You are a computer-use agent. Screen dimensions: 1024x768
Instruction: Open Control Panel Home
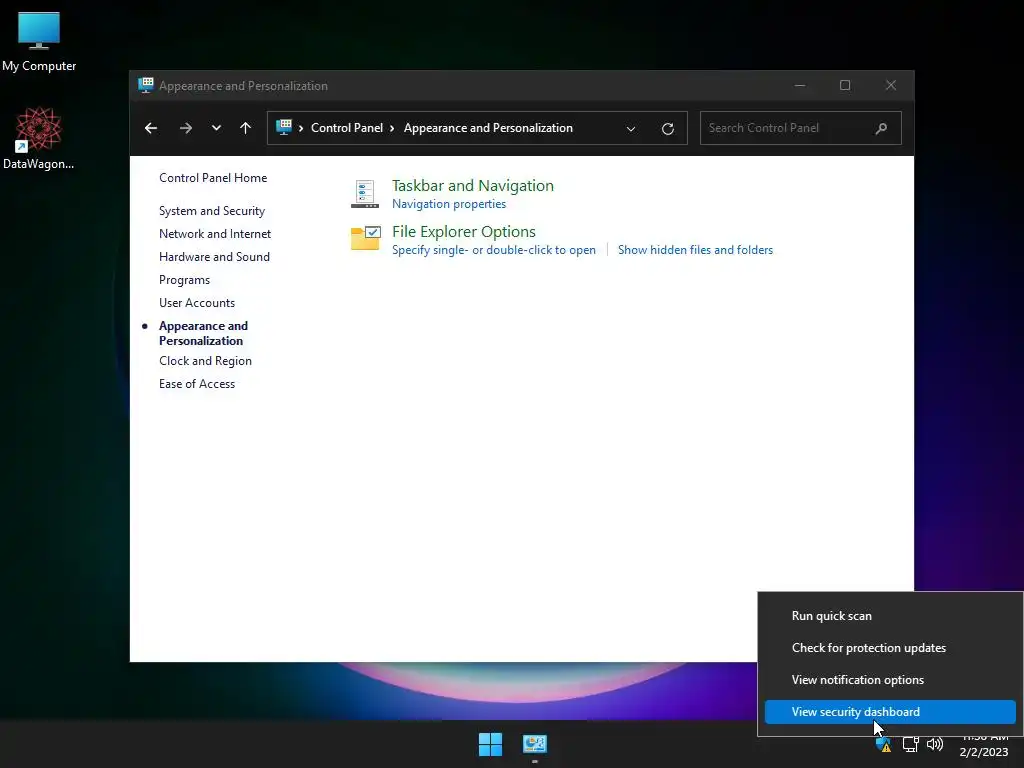tap(213, 178)
